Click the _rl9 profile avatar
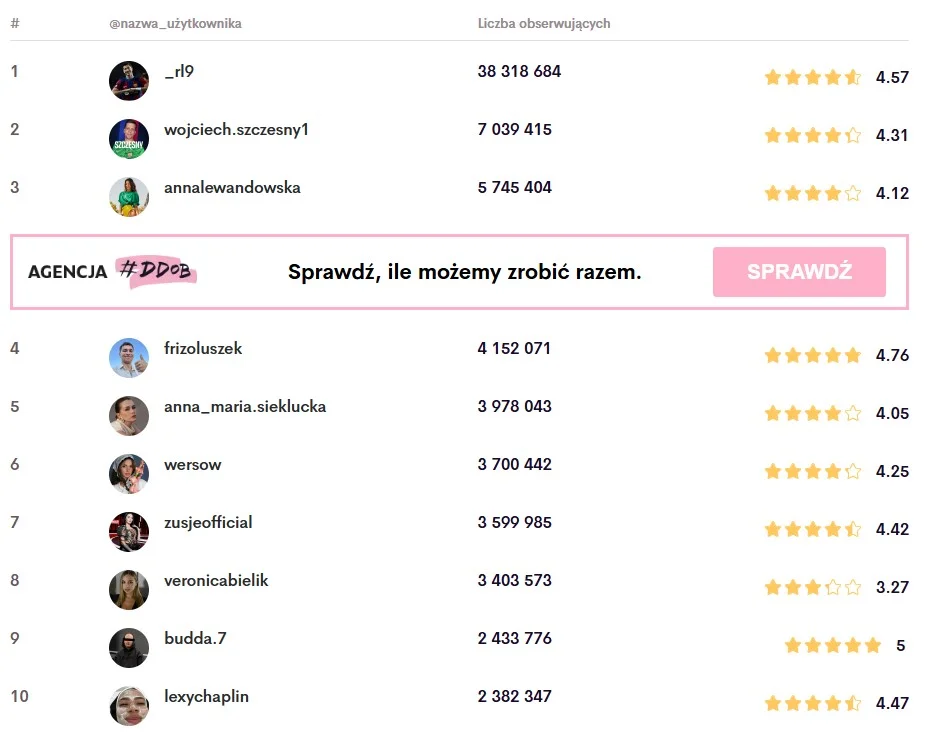Screen dimensions: 929x737 click(128, 81)
